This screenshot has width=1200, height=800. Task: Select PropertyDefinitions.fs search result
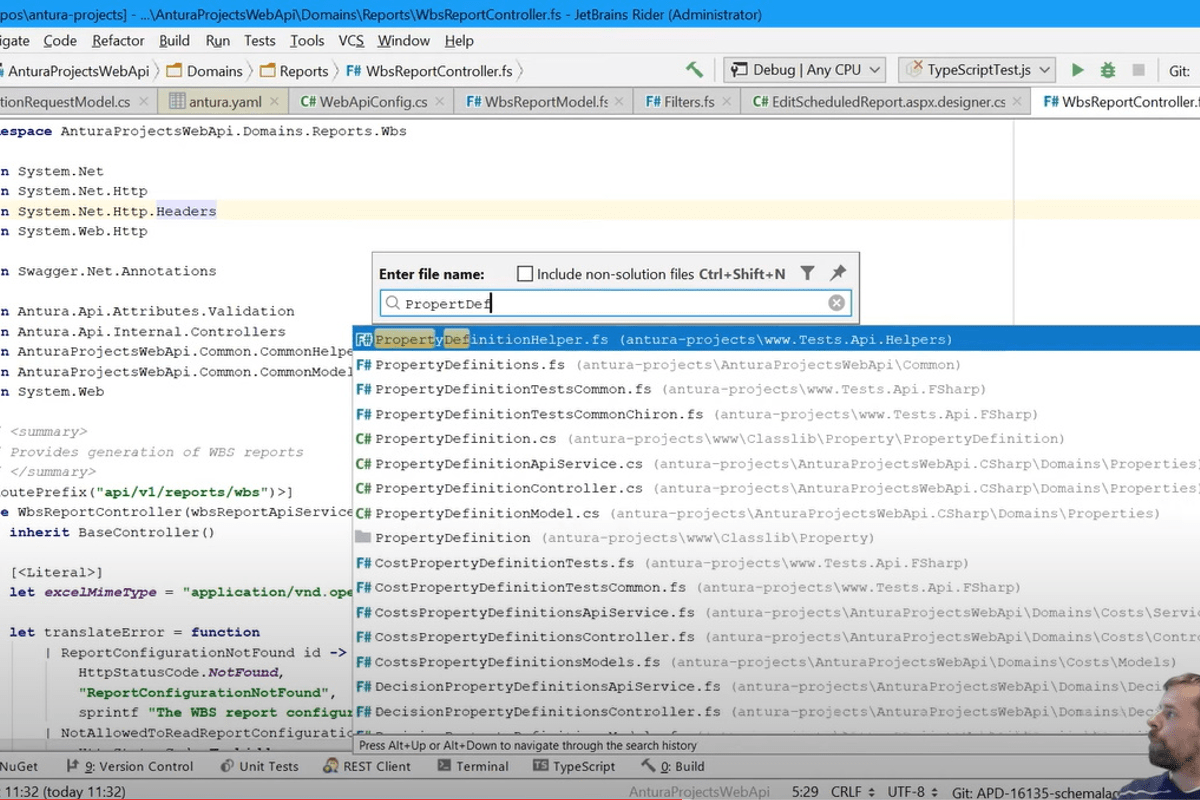(x=776, y=365)
